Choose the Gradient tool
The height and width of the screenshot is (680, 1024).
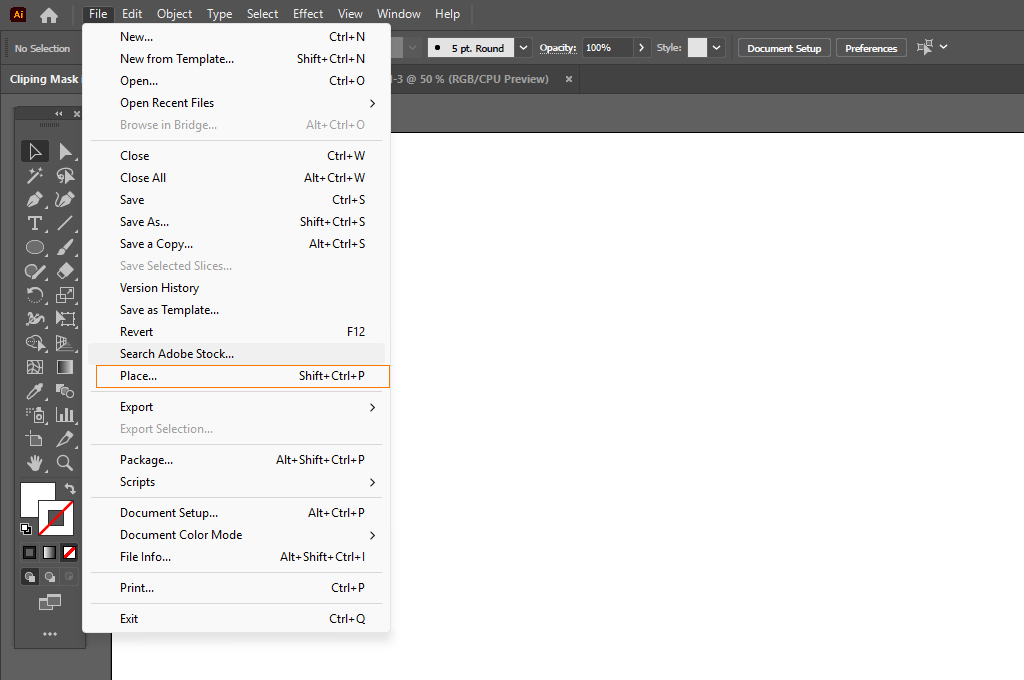[x=65, y=367]
